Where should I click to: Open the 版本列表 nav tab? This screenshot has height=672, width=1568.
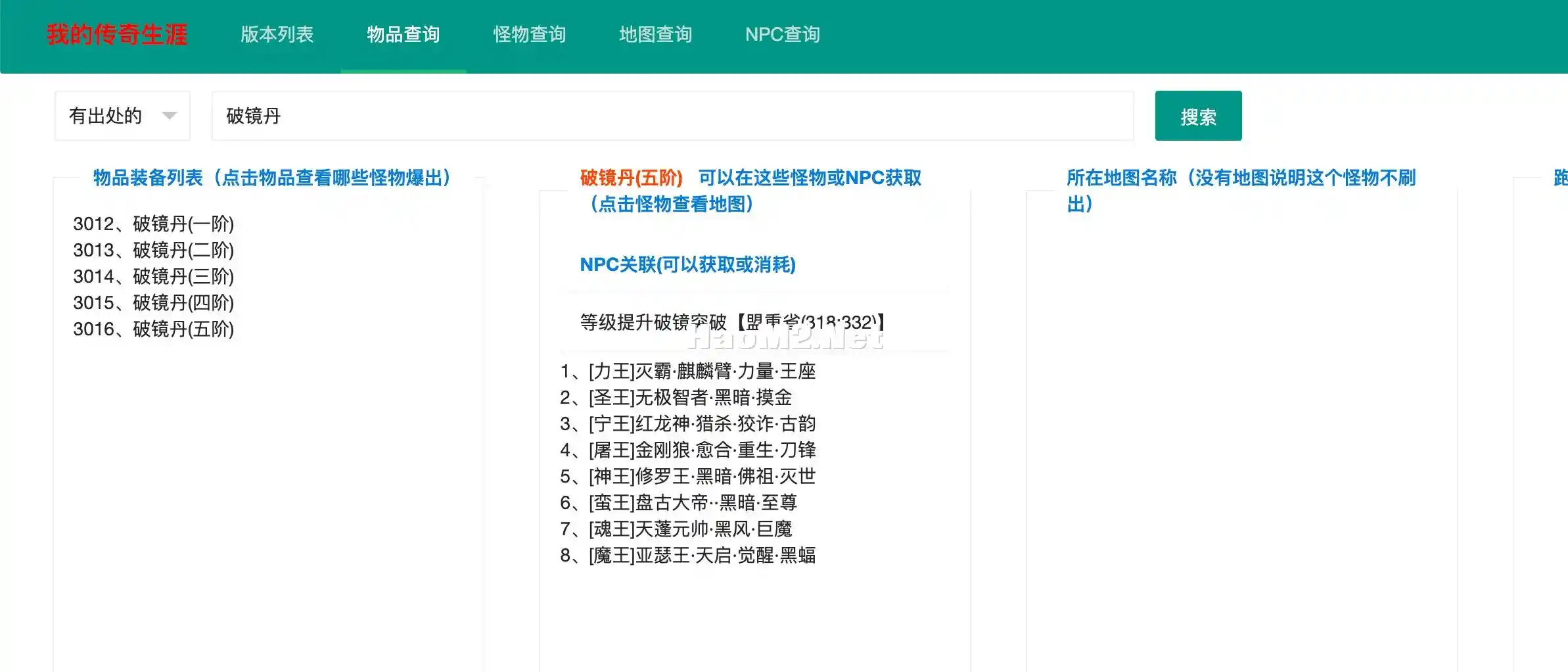point(277,34)
